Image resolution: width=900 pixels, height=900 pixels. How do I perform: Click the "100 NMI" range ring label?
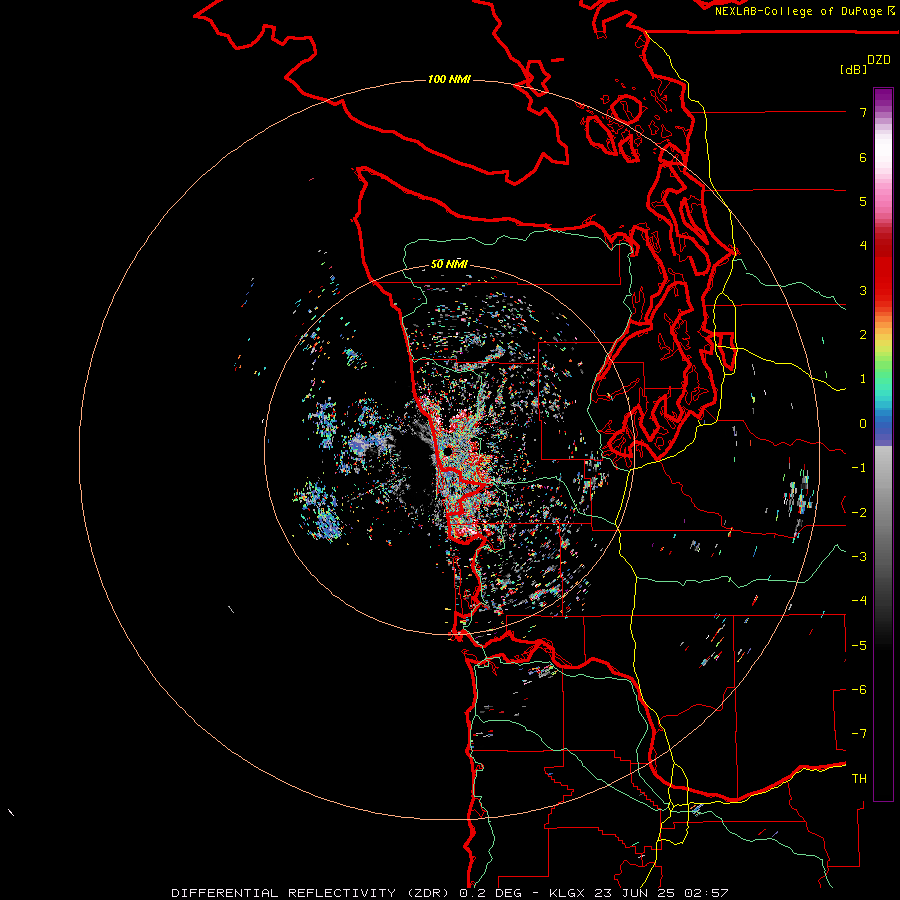click(x=449, y=79)
